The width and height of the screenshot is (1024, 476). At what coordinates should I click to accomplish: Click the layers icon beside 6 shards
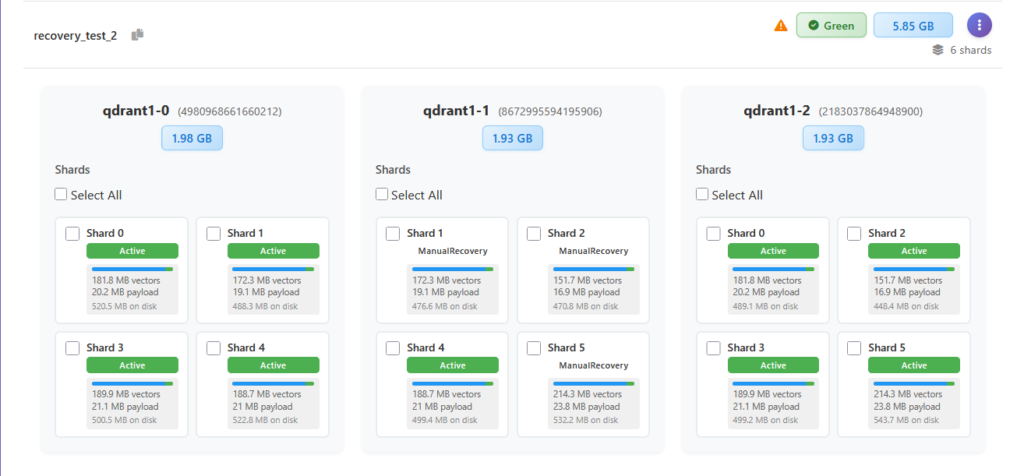click(937, 49)
